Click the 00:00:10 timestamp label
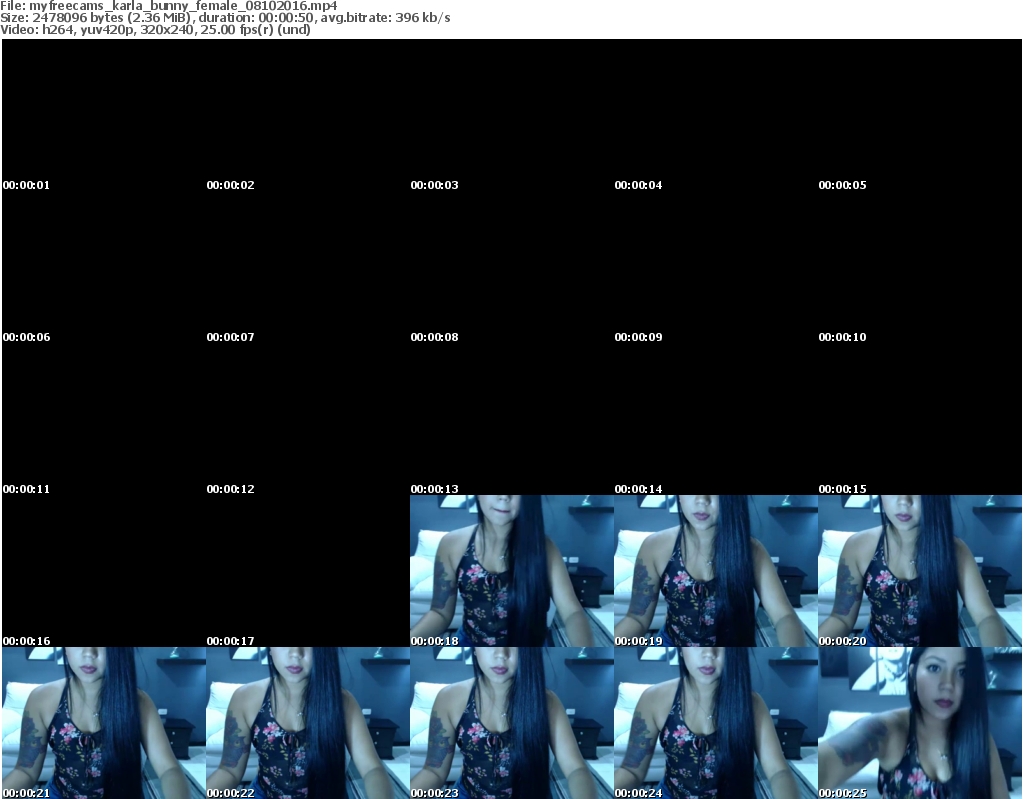 [842, 337]
